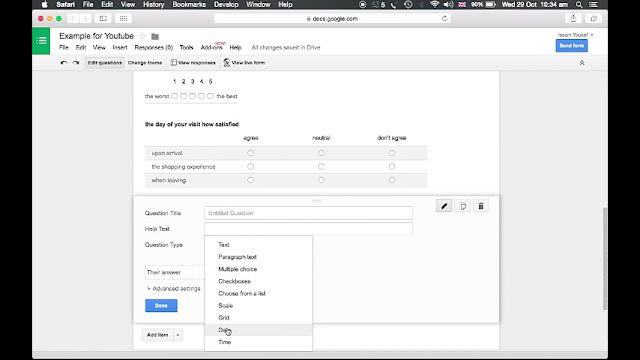Open the Forms File menu
Viewport: 640px width, 360px height.
click(x=64, y=47)
